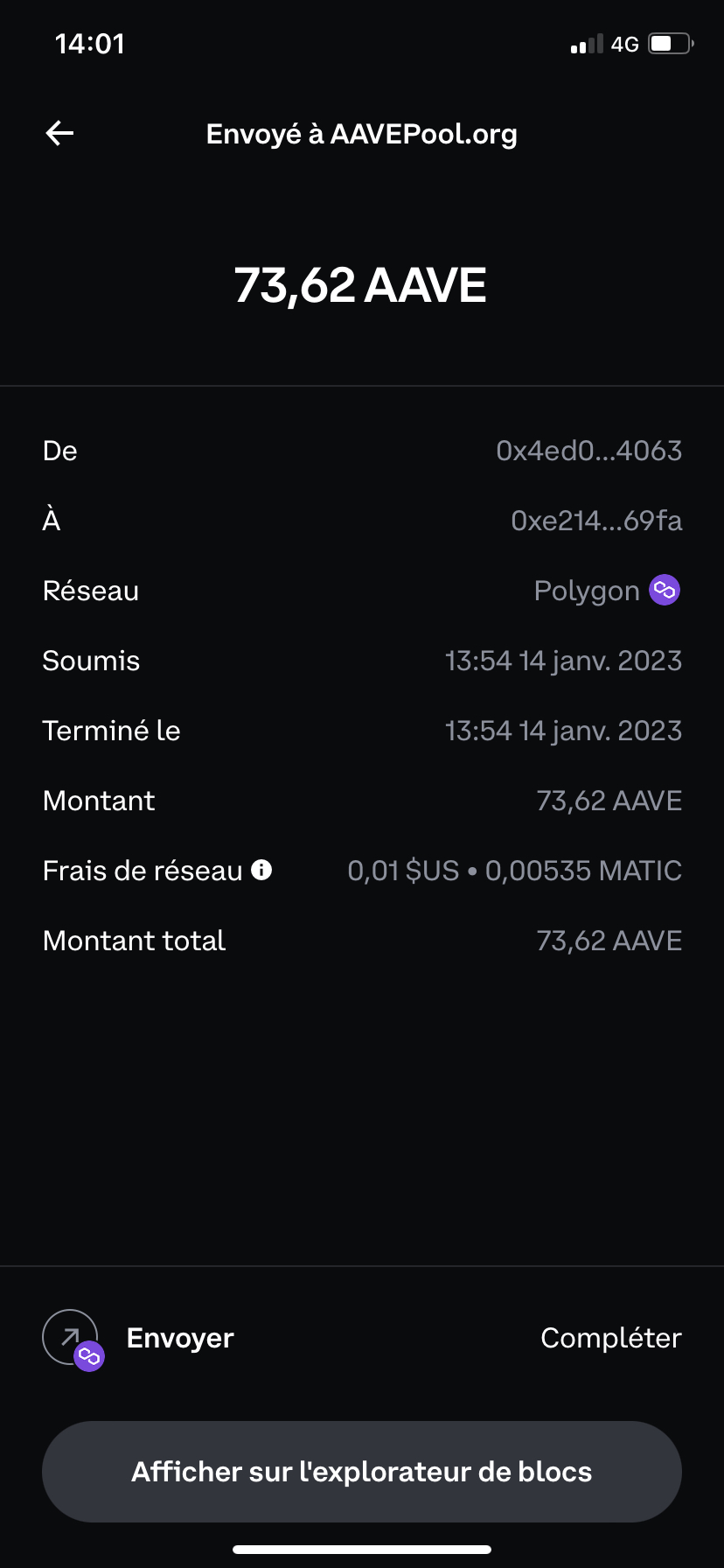Click the 'Frais de réseau' label
Viewport: 724px width, 1568px height.
[143, 871]
